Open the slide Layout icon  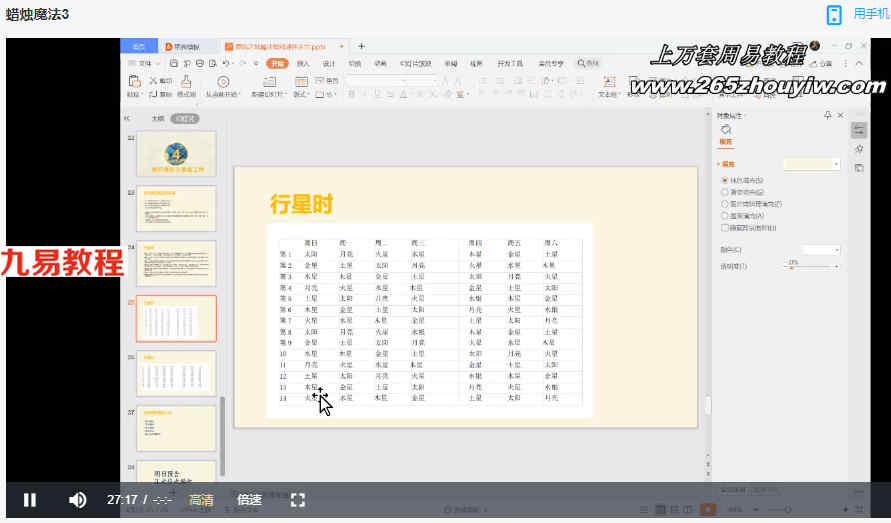[x=301, y=82]
